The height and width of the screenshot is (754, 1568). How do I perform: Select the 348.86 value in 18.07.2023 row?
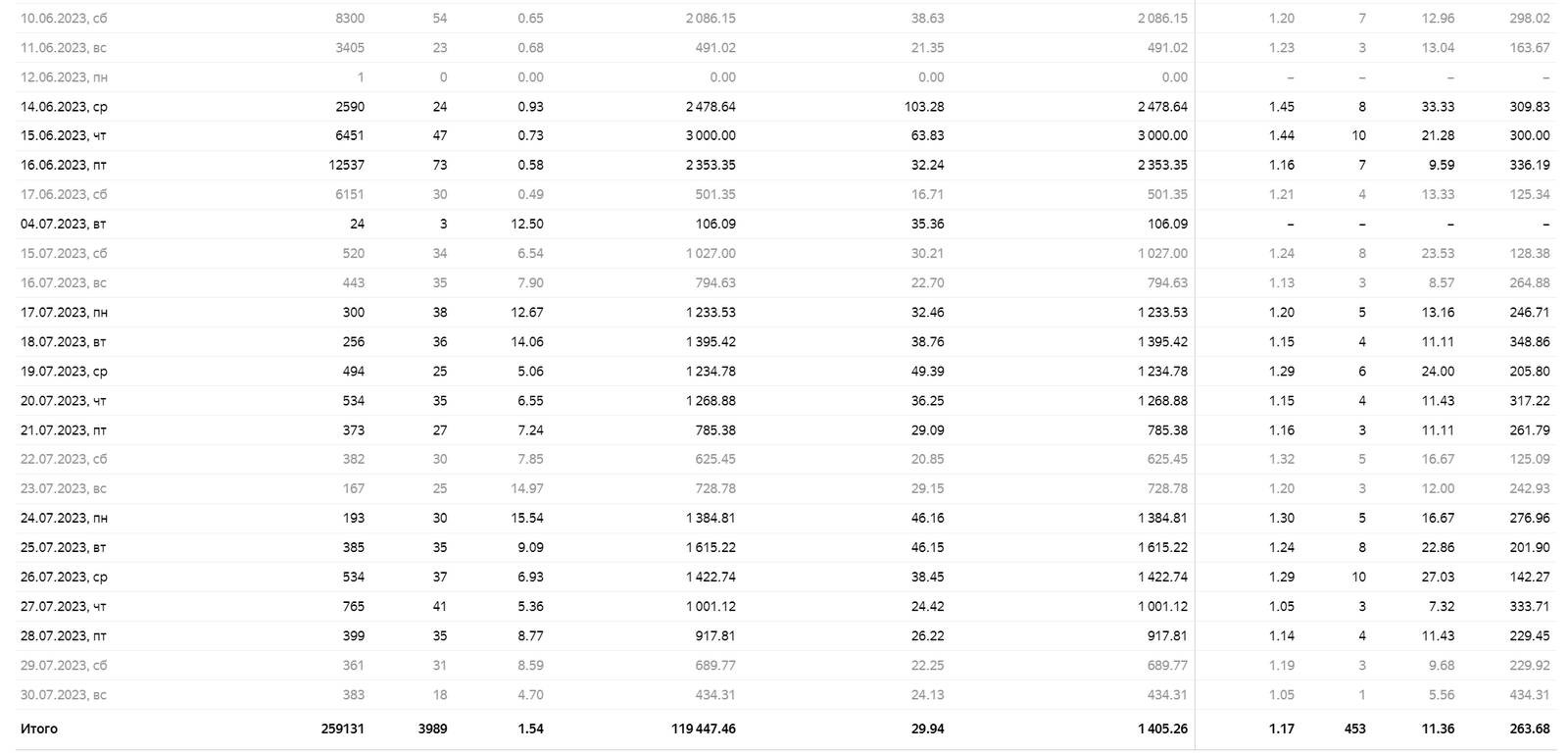[1530, 342]
